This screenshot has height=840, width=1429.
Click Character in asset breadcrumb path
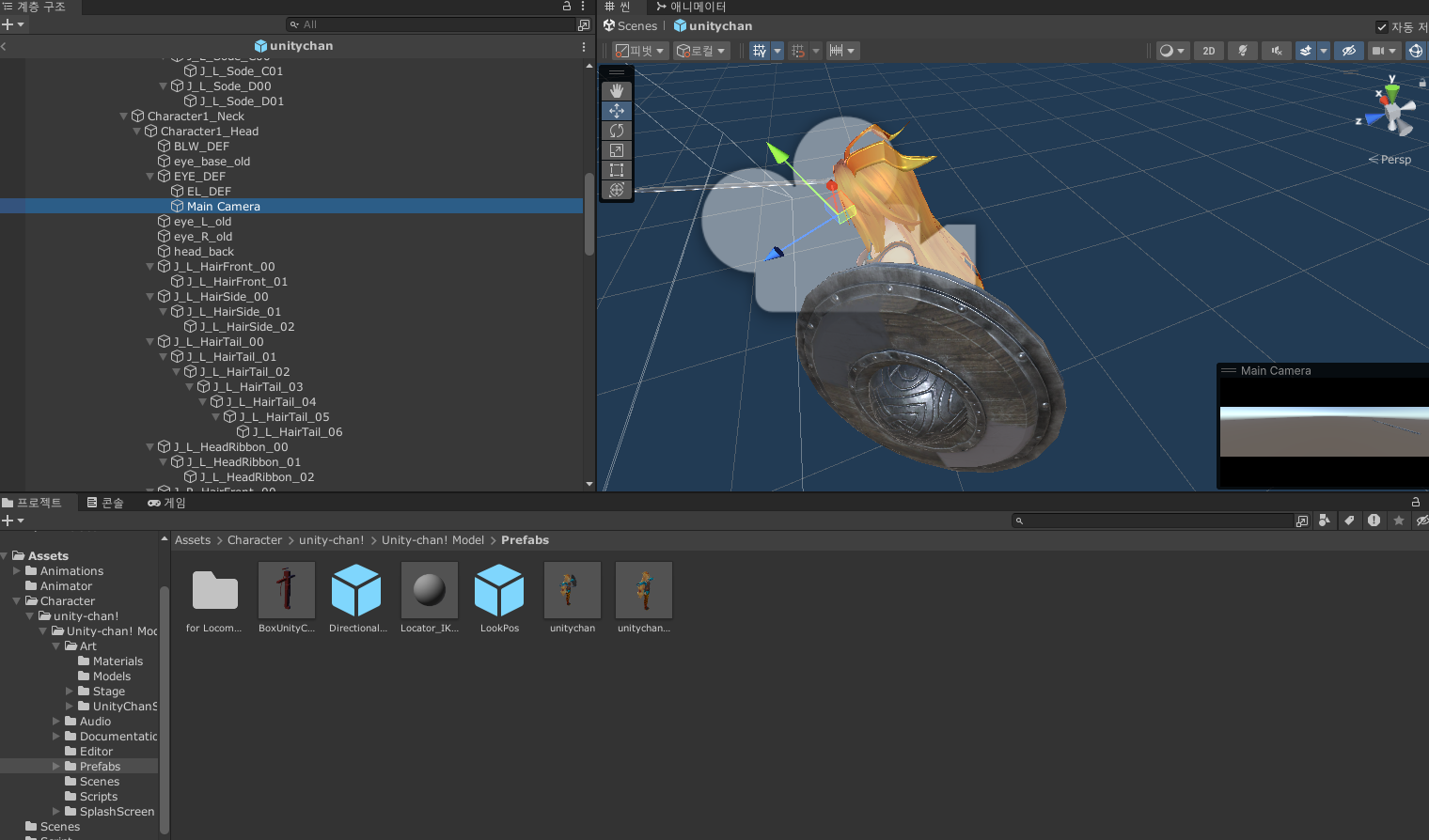click(255, 540)
